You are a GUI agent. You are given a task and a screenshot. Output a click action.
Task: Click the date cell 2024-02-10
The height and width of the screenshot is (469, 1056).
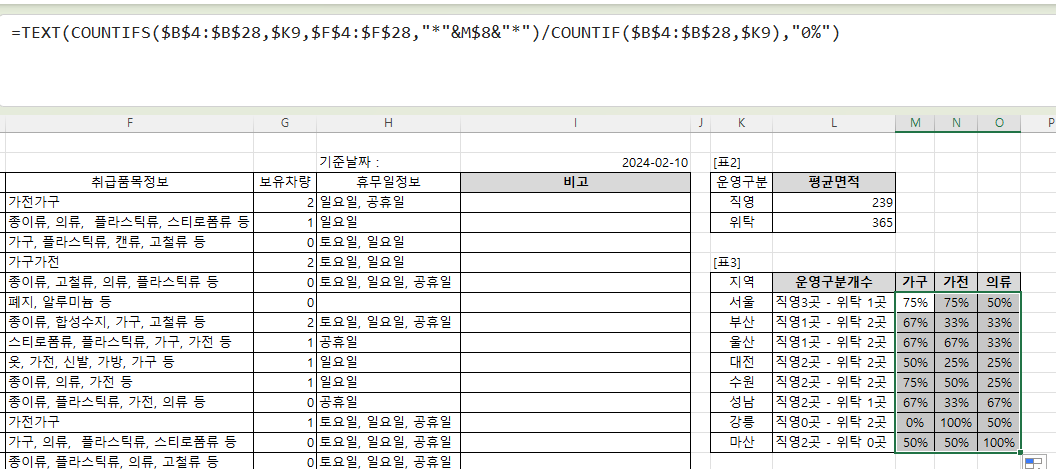coord(654,162)
